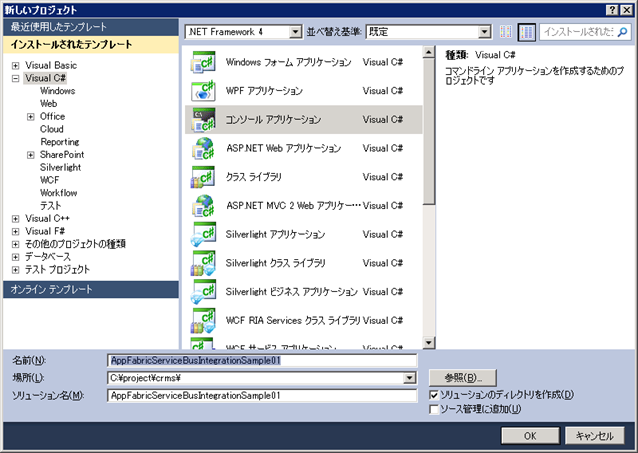Select the WPF アプリケーション template icon
The image size is (638, 453).
click(x=203, y=91)
